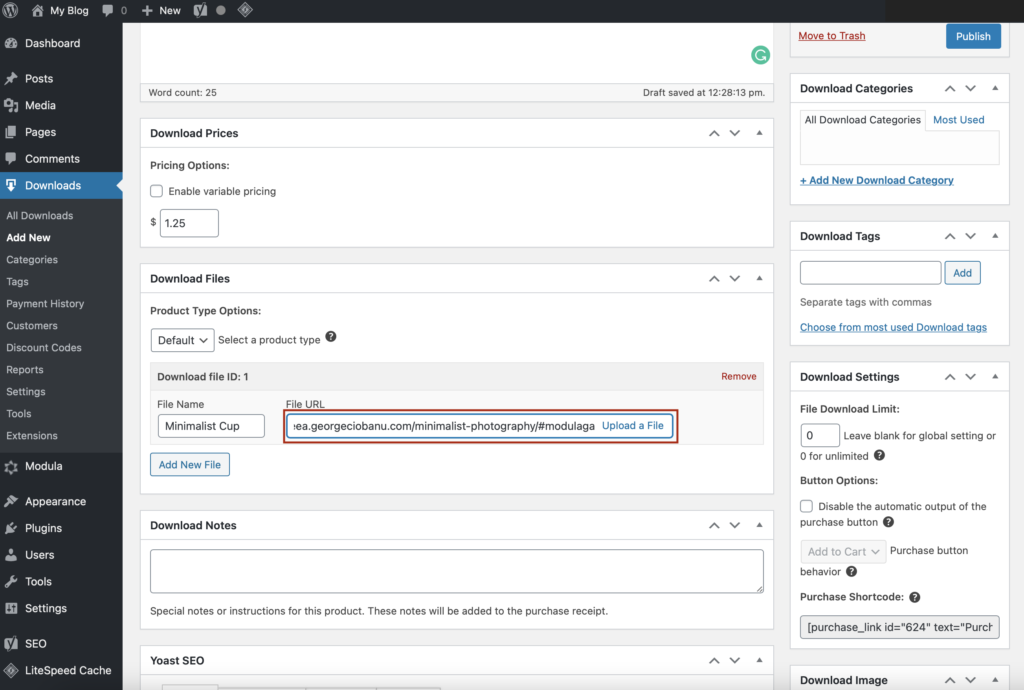Click help icon beside Select a product type
Viewport: 1024px width, 690px height.
point(331,337)
